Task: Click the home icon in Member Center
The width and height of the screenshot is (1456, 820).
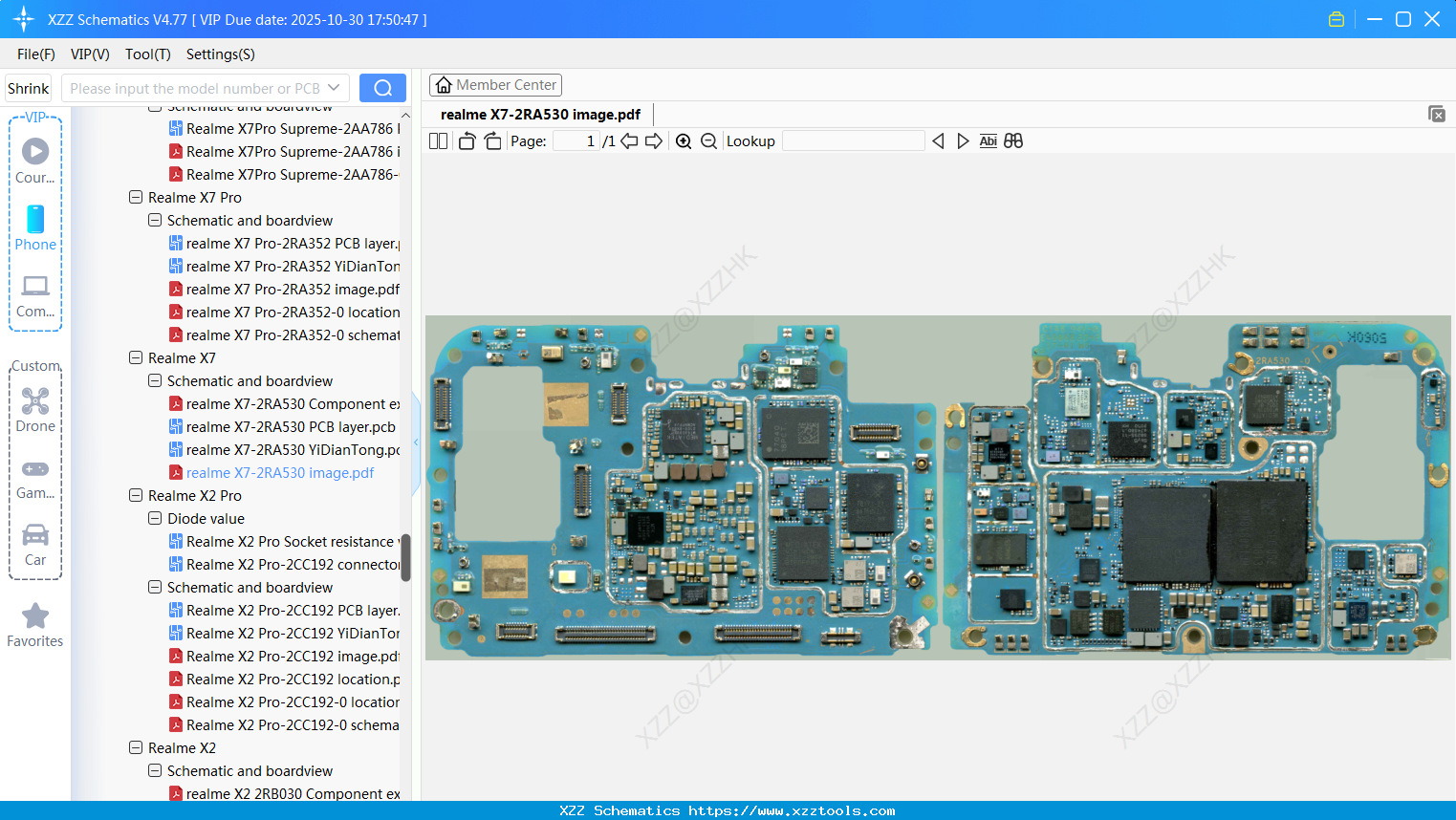Action: pyautogui.click(x=444, y=85)
